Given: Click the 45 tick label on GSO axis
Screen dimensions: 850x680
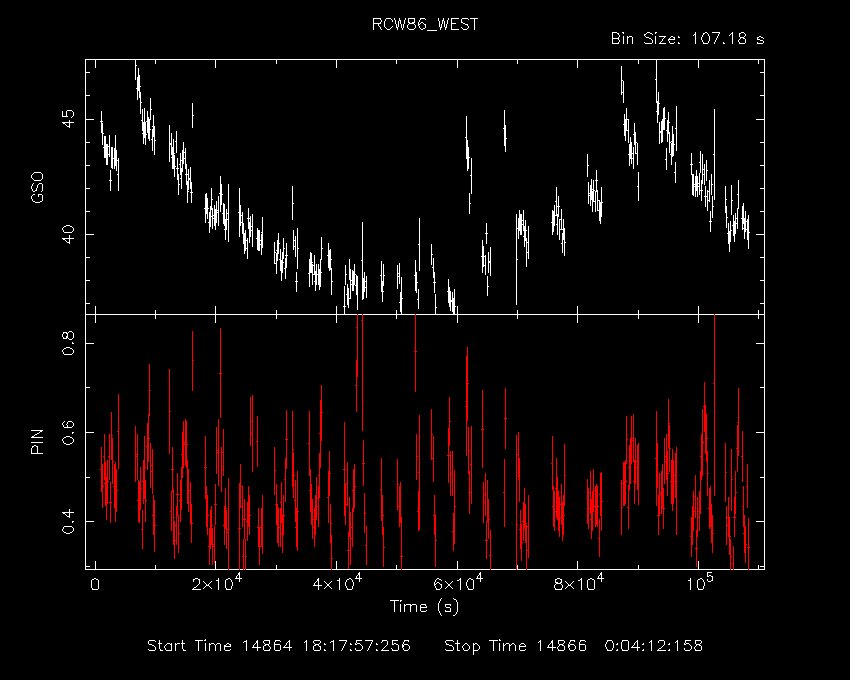Looking at the screenshot, I should (68, 119).
